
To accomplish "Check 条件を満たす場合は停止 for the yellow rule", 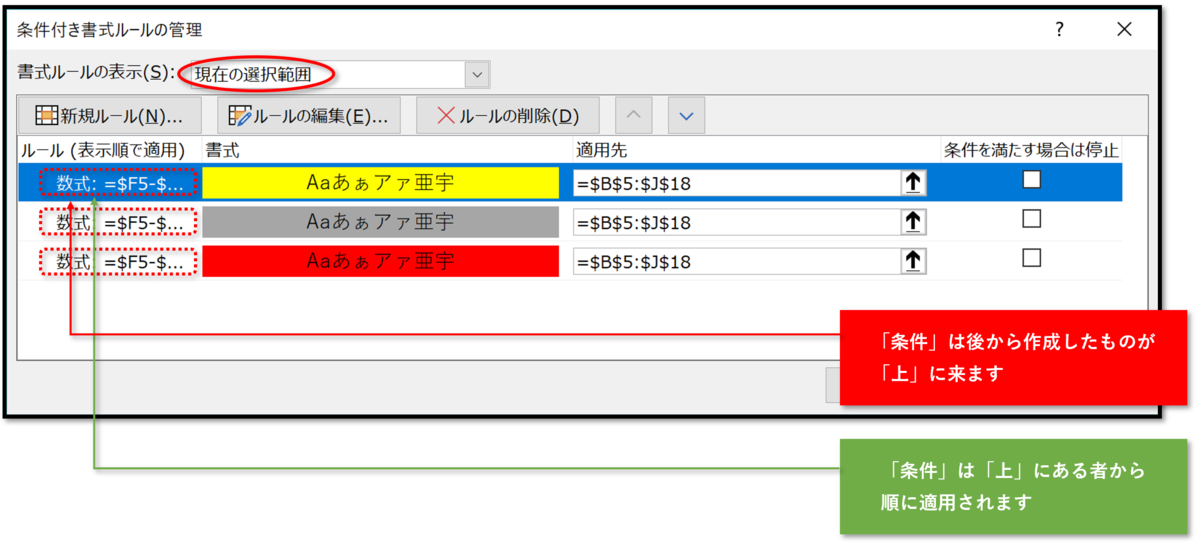I will tap(1032, 180).
